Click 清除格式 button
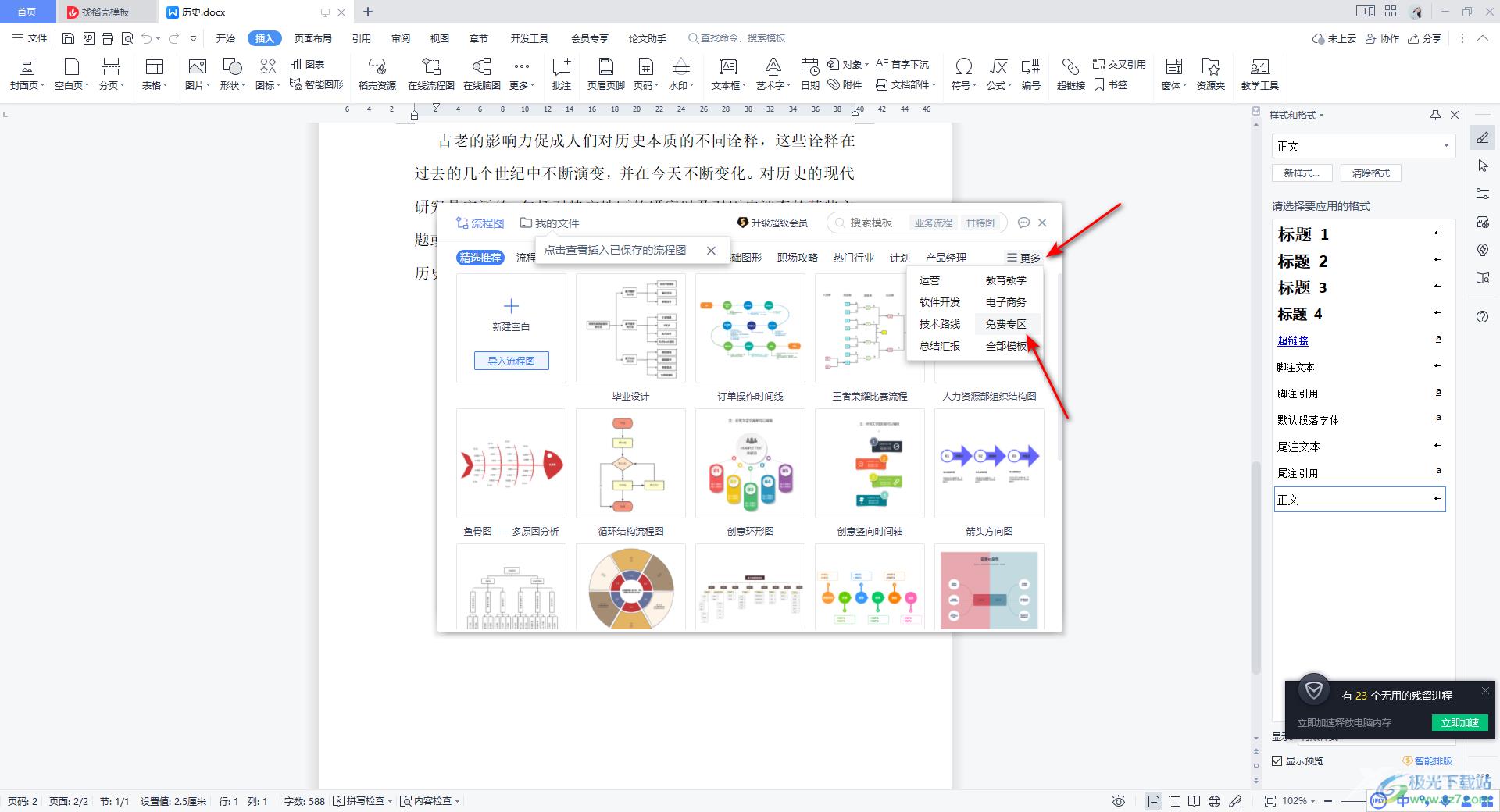The height and width of the screenshot is (812, 1500). click(1371, 173)
